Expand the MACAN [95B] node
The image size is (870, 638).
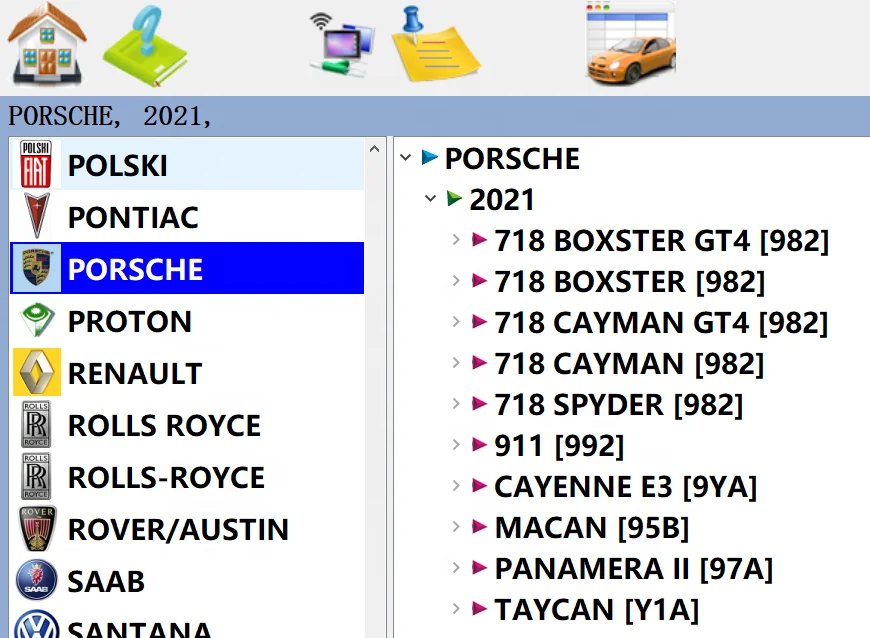(456, 526)
